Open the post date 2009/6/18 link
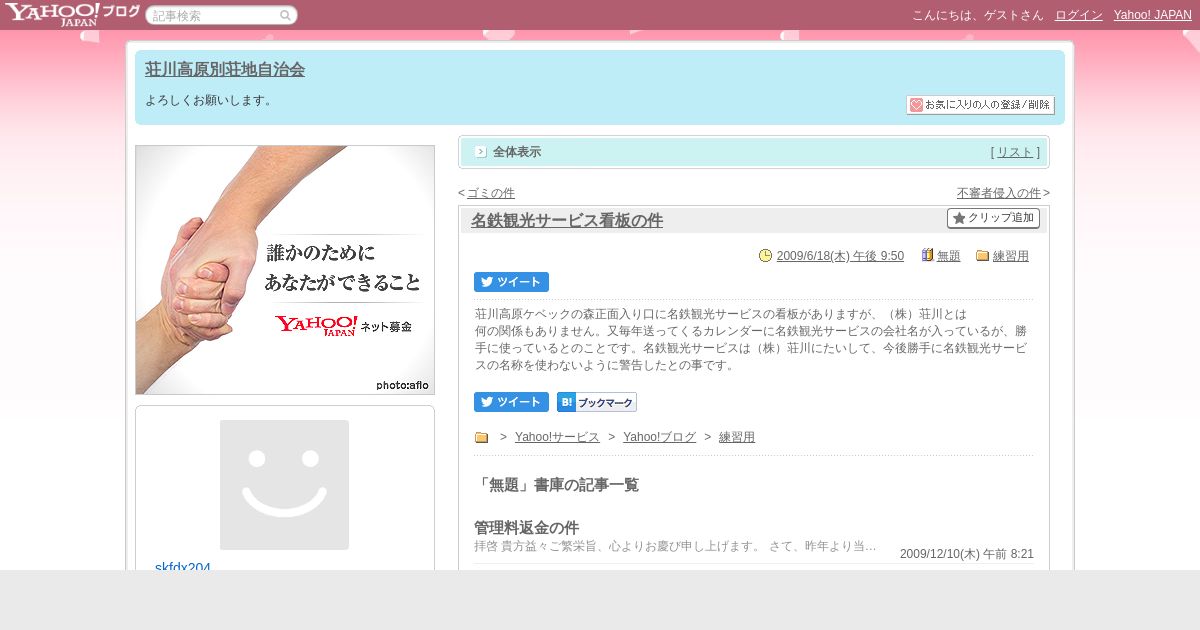The height and width of the screenshot is (630, 1200). (840, 256)
